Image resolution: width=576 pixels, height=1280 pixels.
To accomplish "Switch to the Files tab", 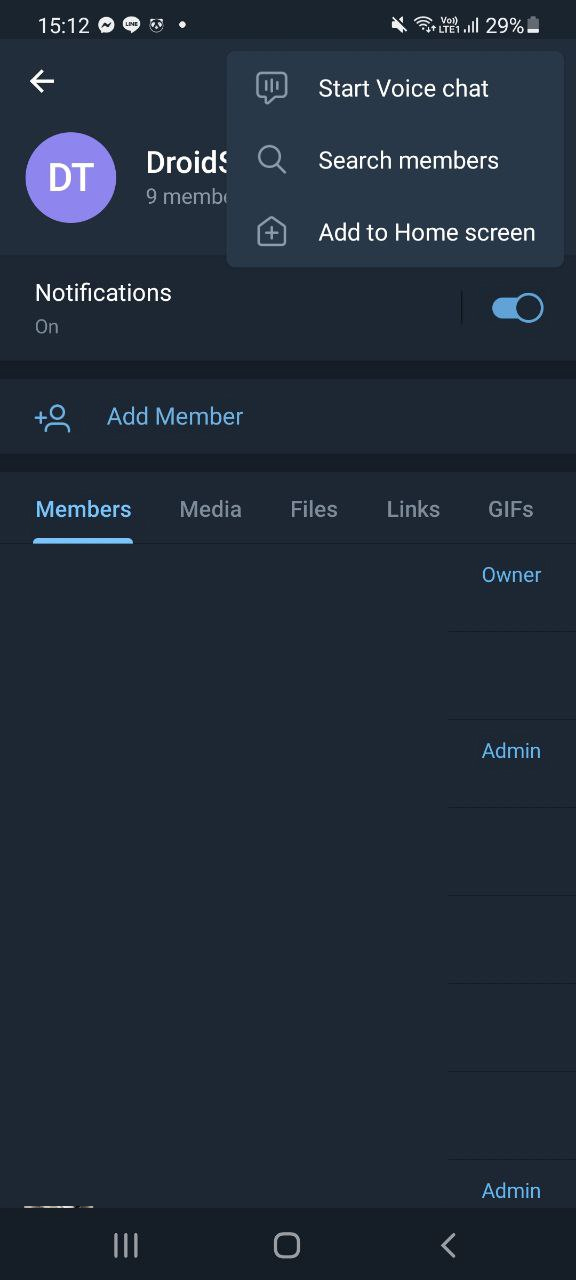I will (x=314, y=509).
